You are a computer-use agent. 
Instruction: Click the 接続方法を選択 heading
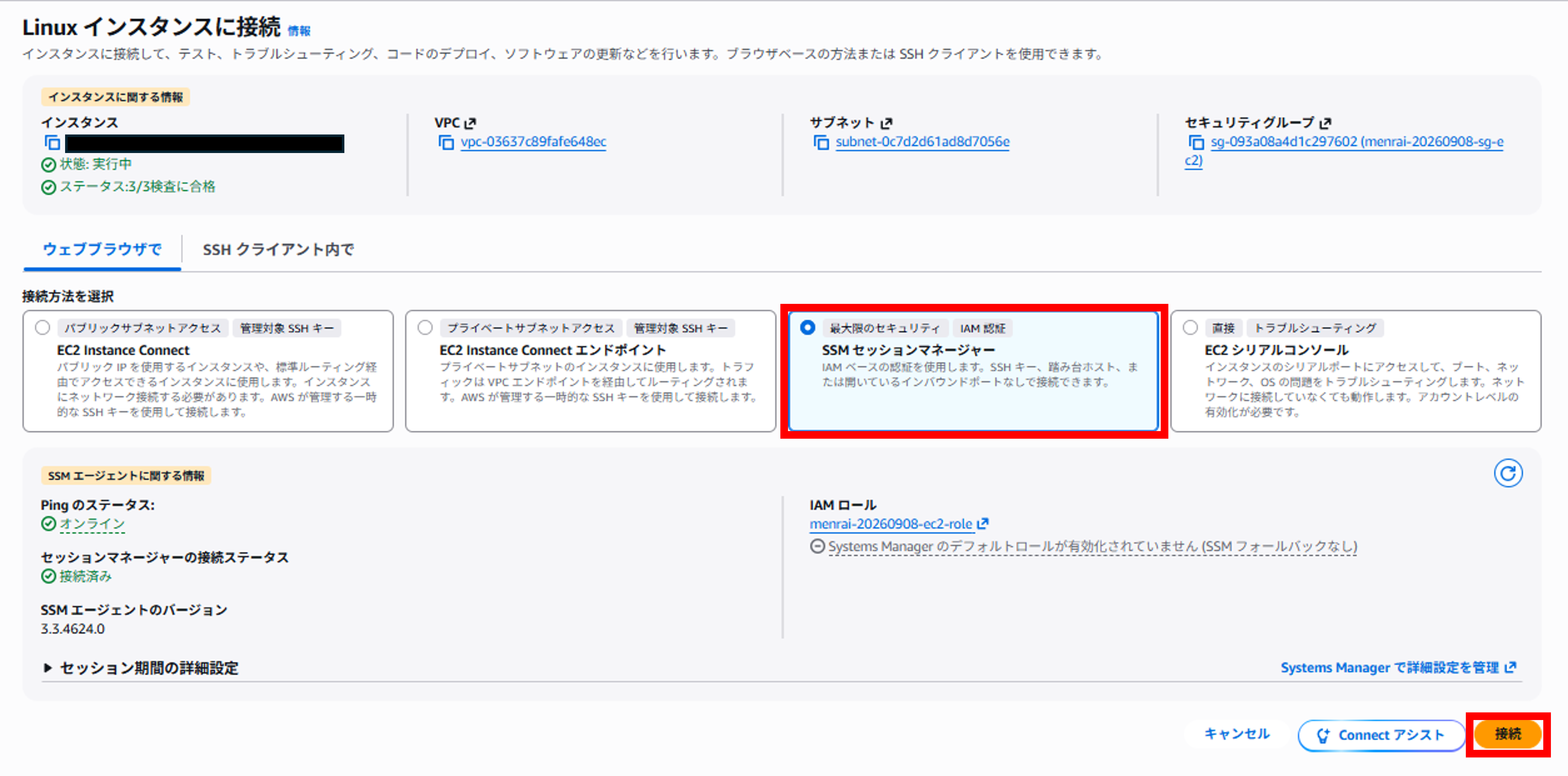coord(68,296)
